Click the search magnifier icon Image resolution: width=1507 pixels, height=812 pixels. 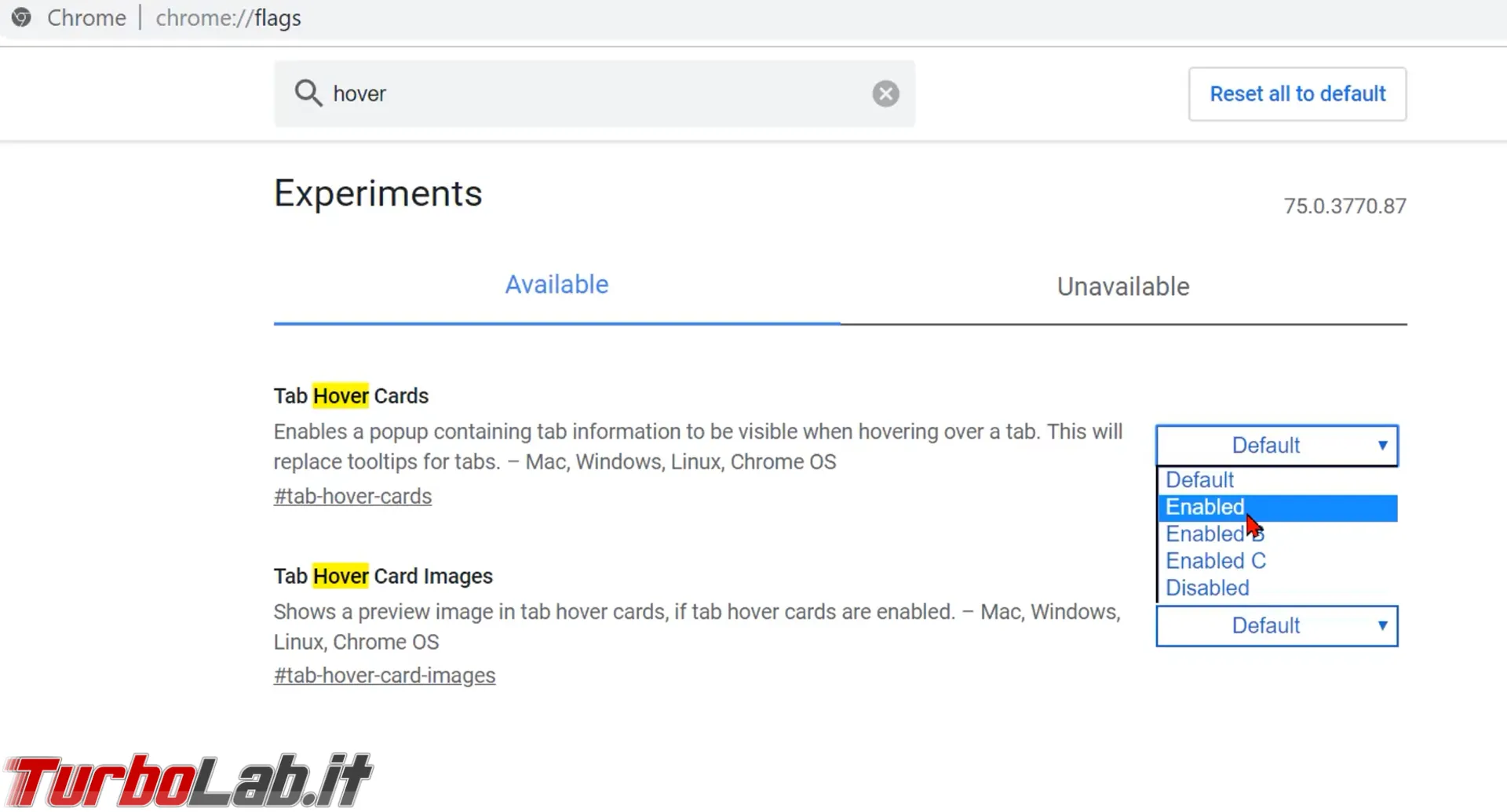[308, 93]
